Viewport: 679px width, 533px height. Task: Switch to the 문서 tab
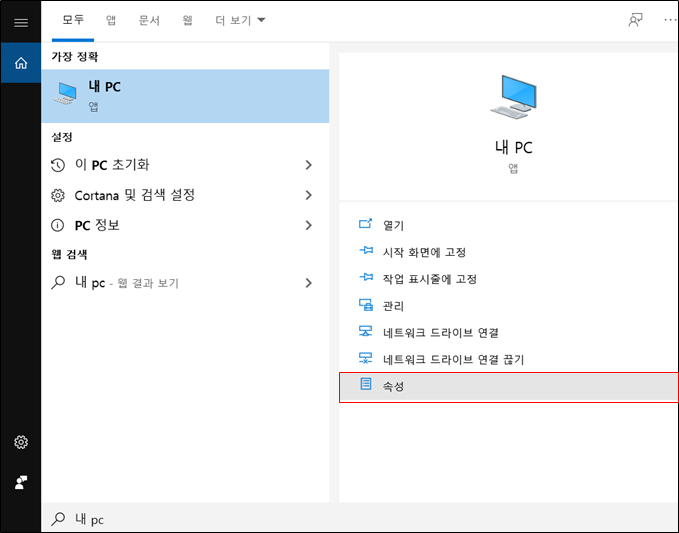click(x=149, y=20)
